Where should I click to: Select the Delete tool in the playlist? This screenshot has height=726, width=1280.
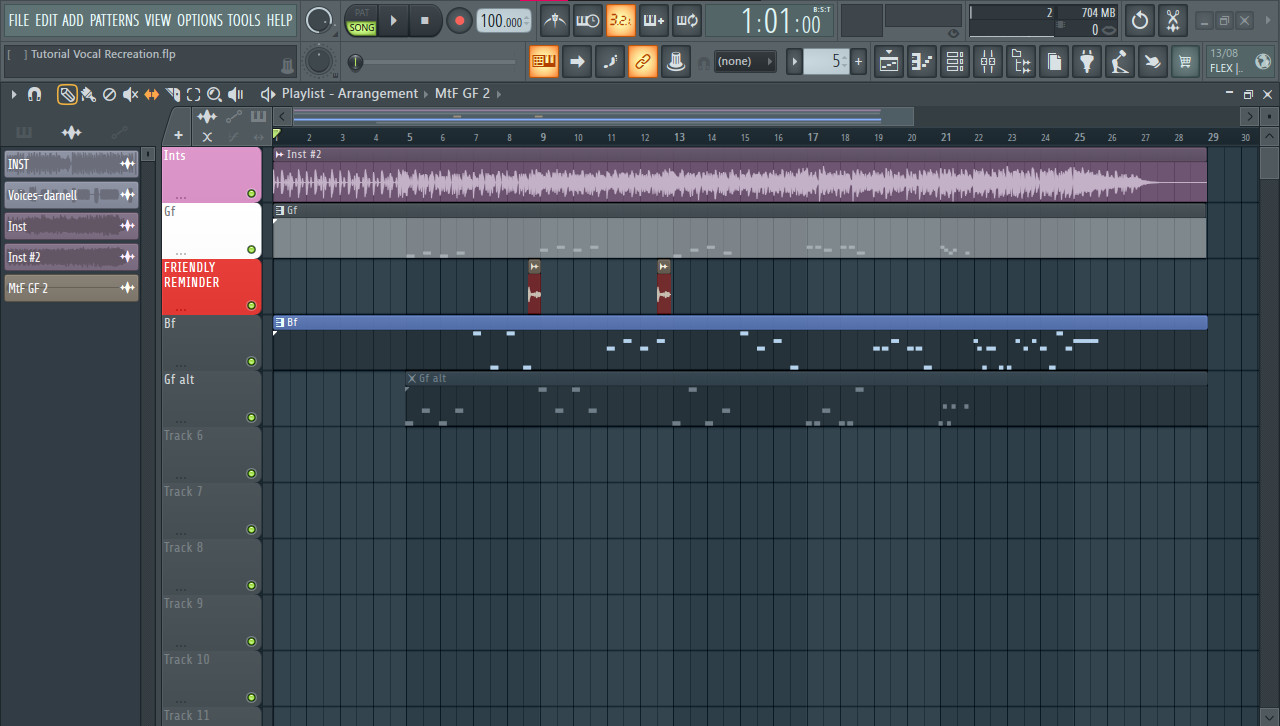[110, 93]
